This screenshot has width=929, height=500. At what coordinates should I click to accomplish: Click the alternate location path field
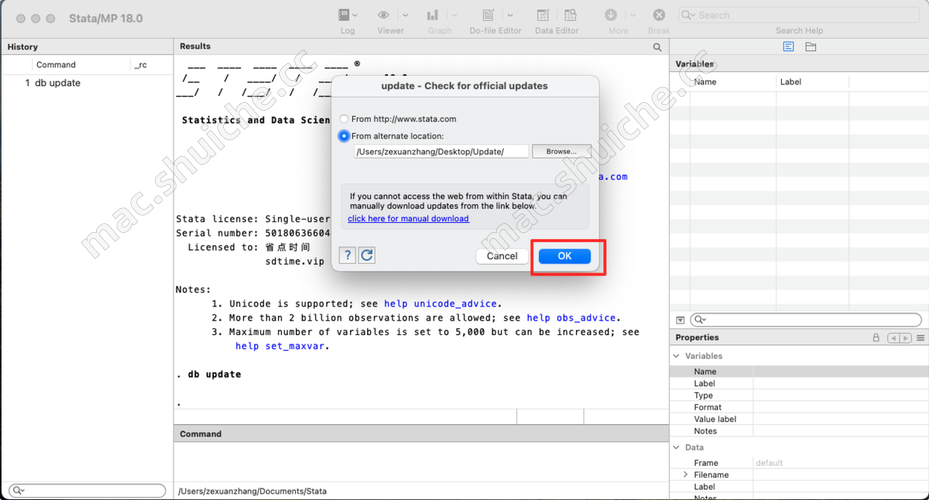pos(440,152)
